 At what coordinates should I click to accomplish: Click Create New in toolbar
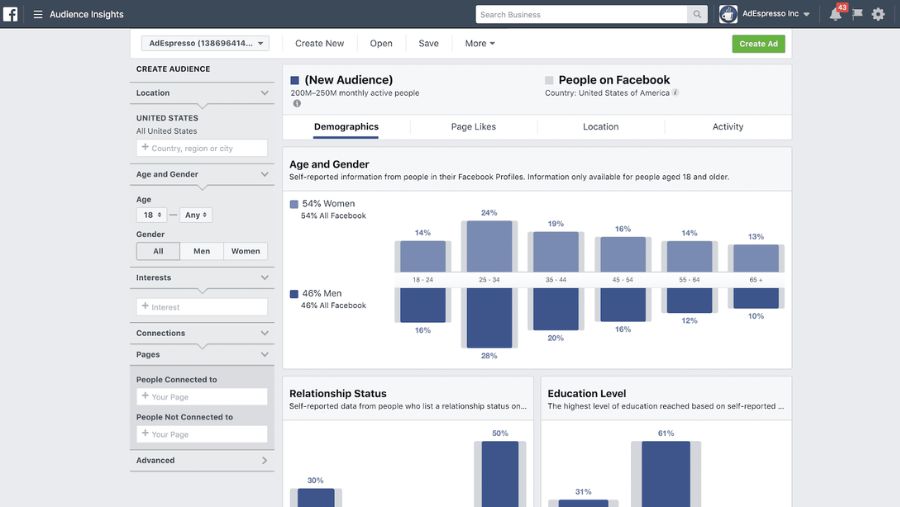point(320,43)
